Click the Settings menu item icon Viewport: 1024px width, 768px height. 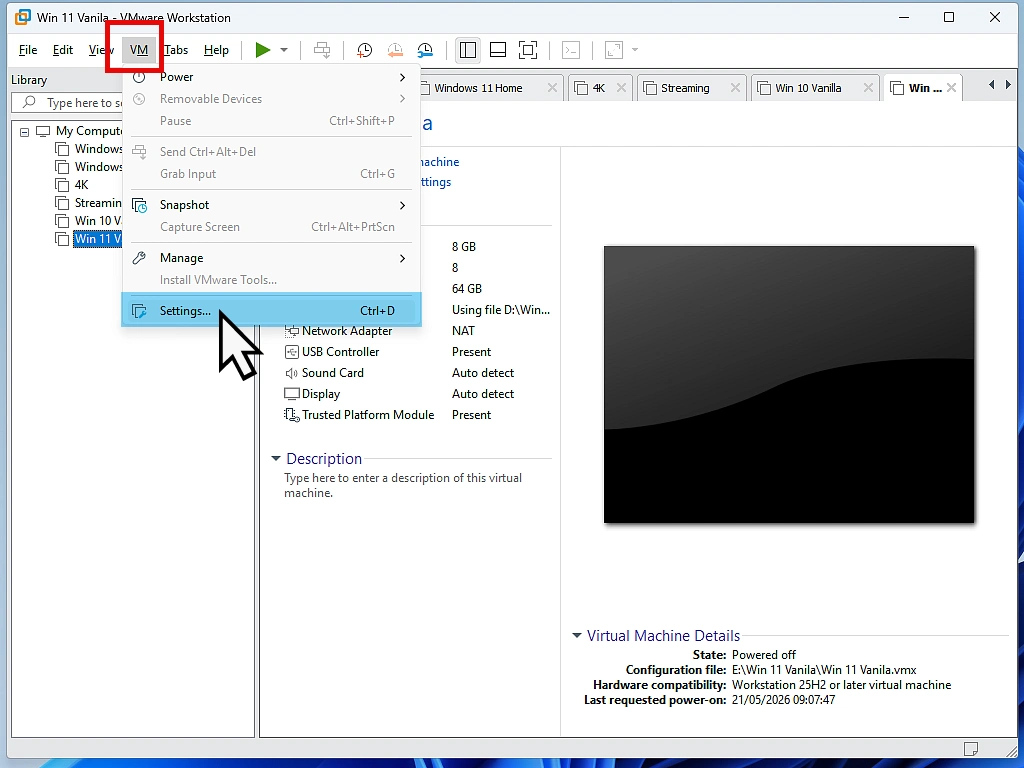point(139,311)
